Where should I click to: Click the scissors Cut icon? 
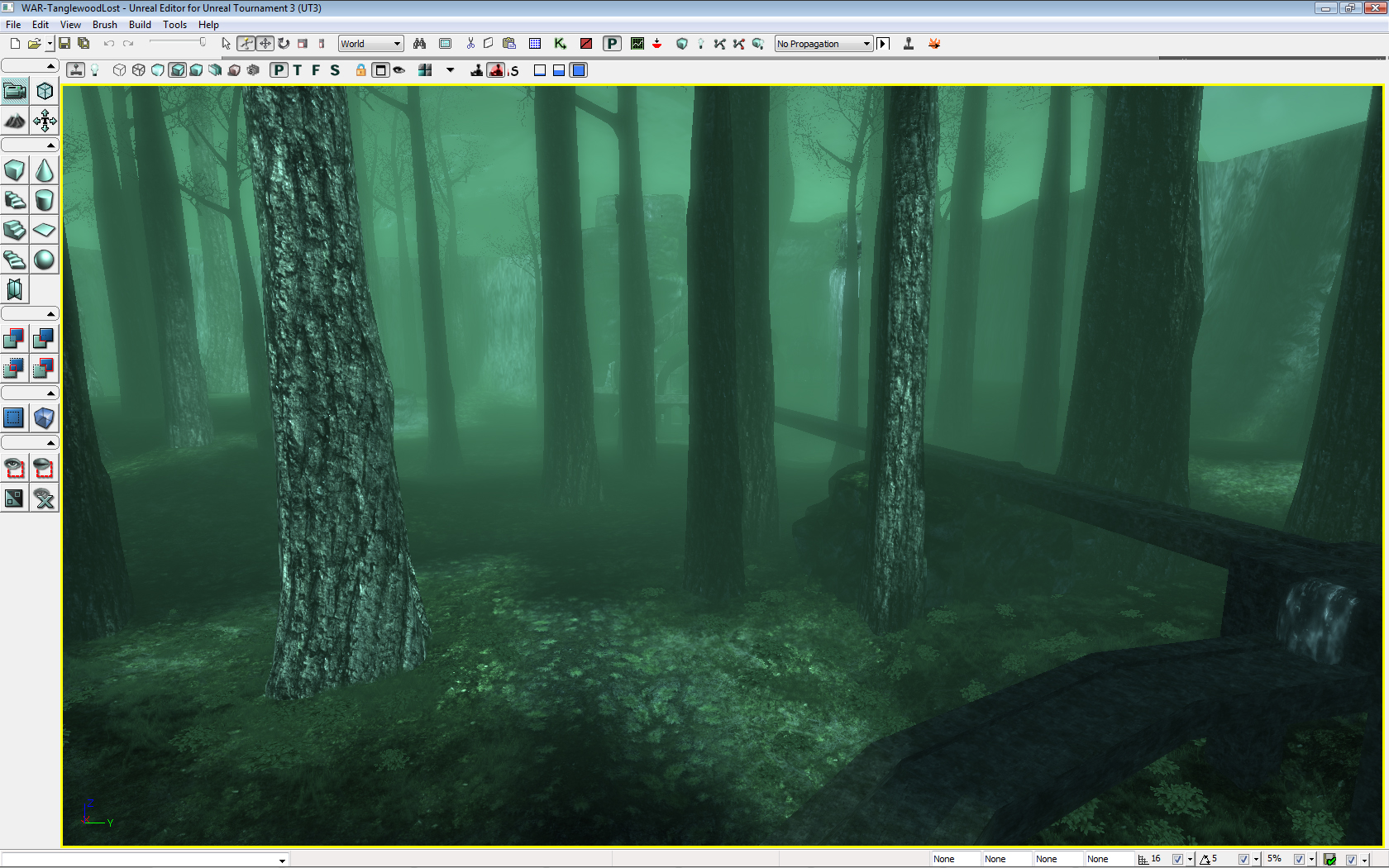point(470,44)
